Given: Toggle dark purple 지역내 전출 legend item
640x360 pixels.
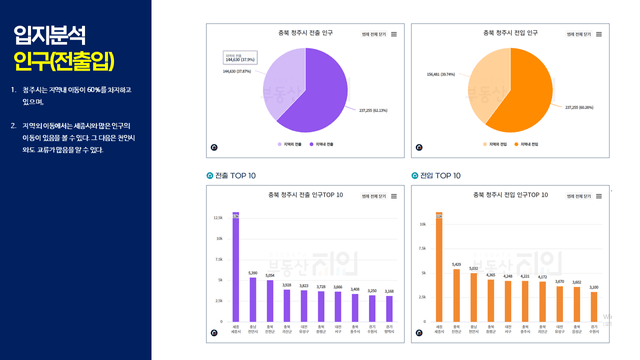Looking at the screenshot, I should 322,144.
